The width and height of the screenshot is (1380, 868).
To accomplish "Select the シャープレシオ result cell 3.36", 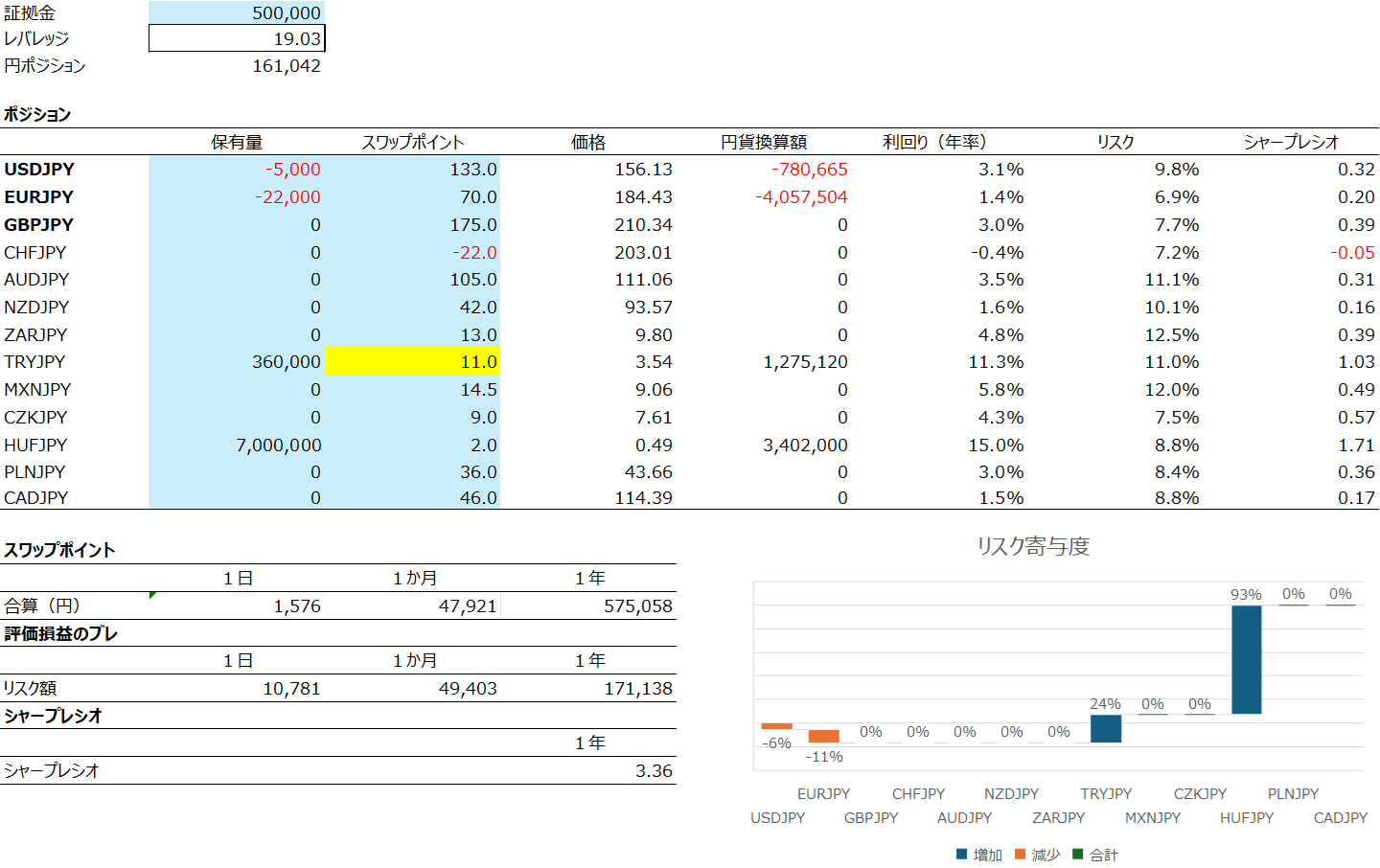I will pos(589,771).
